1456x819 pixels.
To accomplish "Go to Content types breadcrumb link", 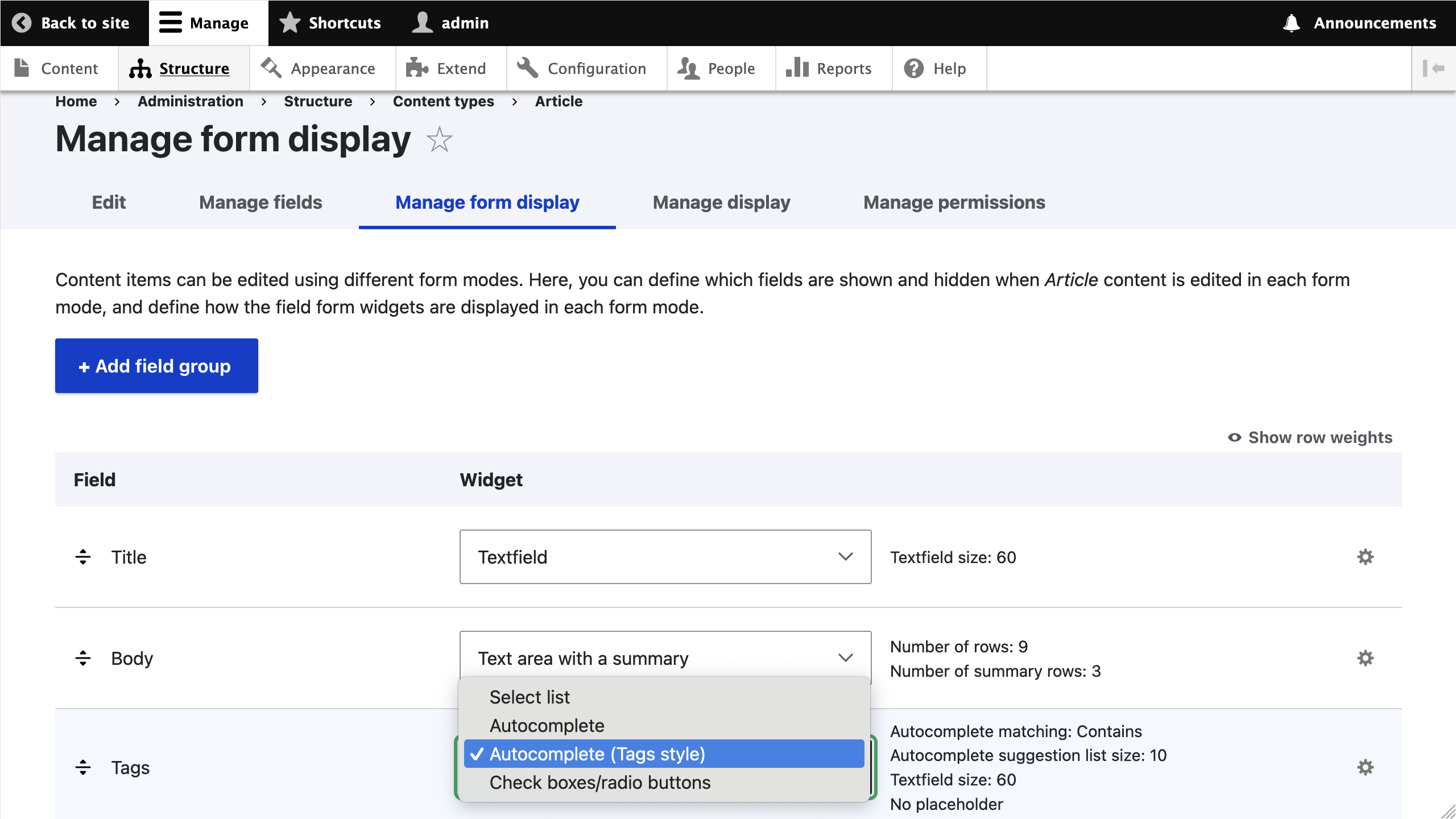I will [x=443, y=101].
